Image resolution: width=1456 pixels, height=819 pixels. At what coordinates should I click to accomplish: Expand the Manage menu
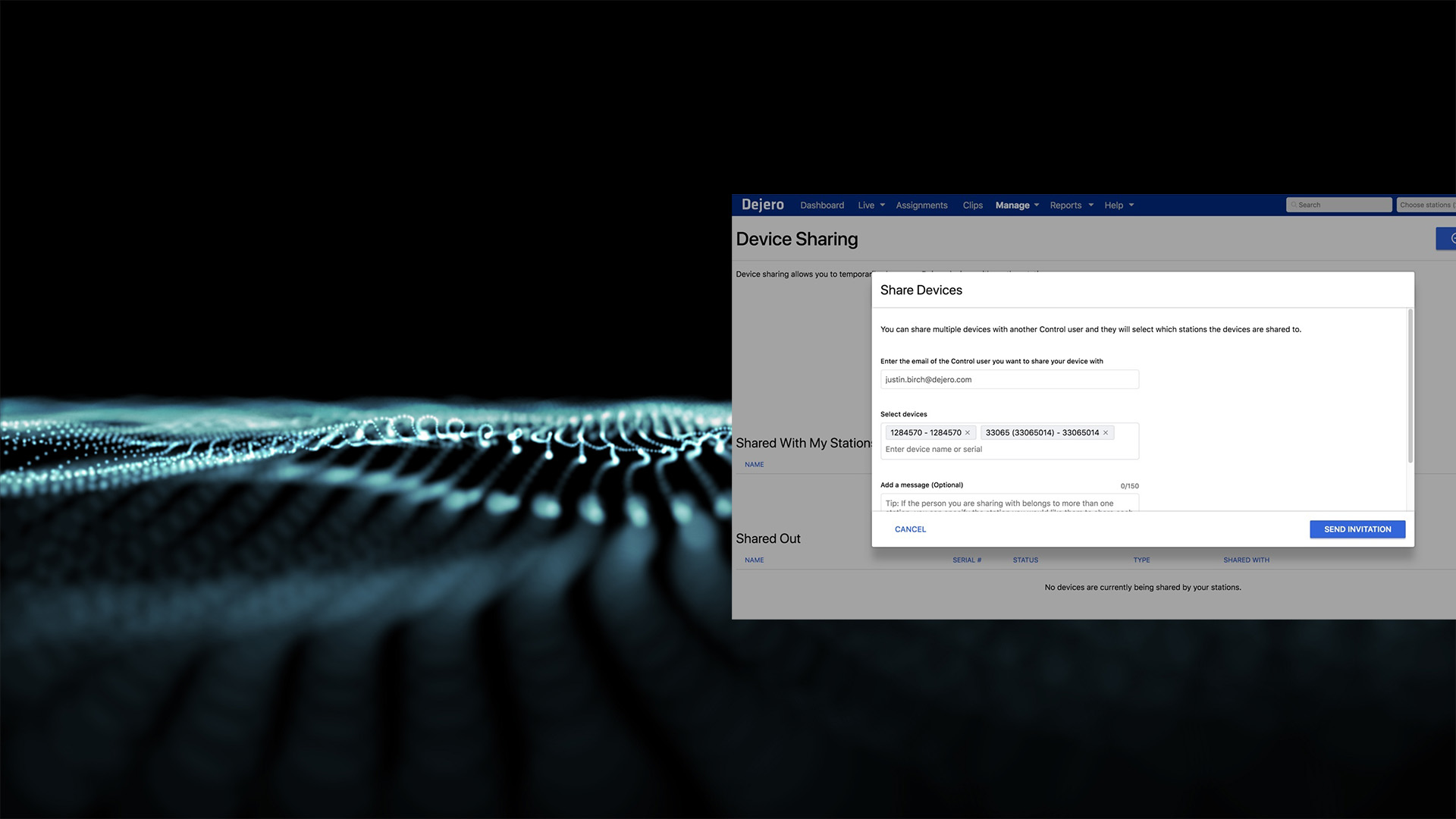pyautogui.click(x=1017, y=206)
